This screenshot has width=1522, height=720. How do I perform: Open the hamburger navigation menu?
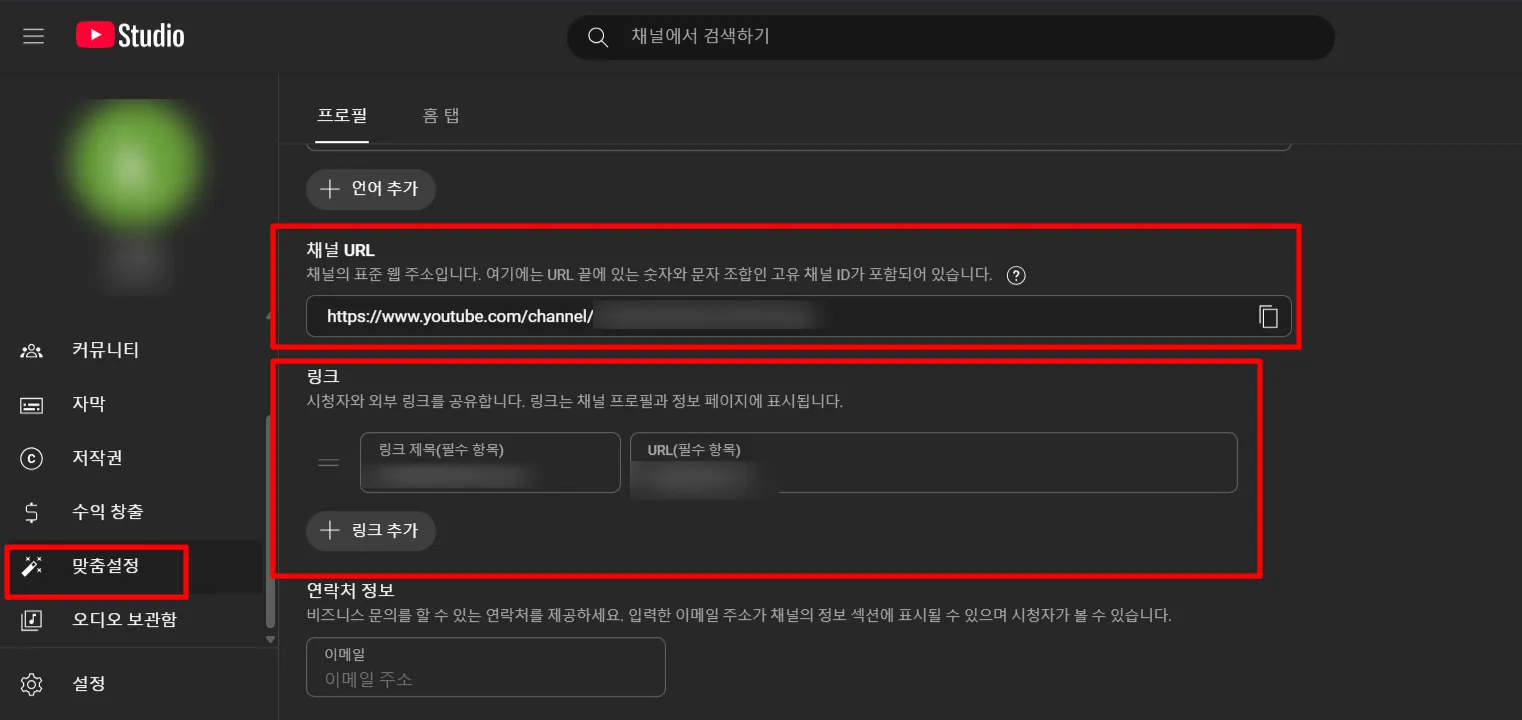point(33,36)
